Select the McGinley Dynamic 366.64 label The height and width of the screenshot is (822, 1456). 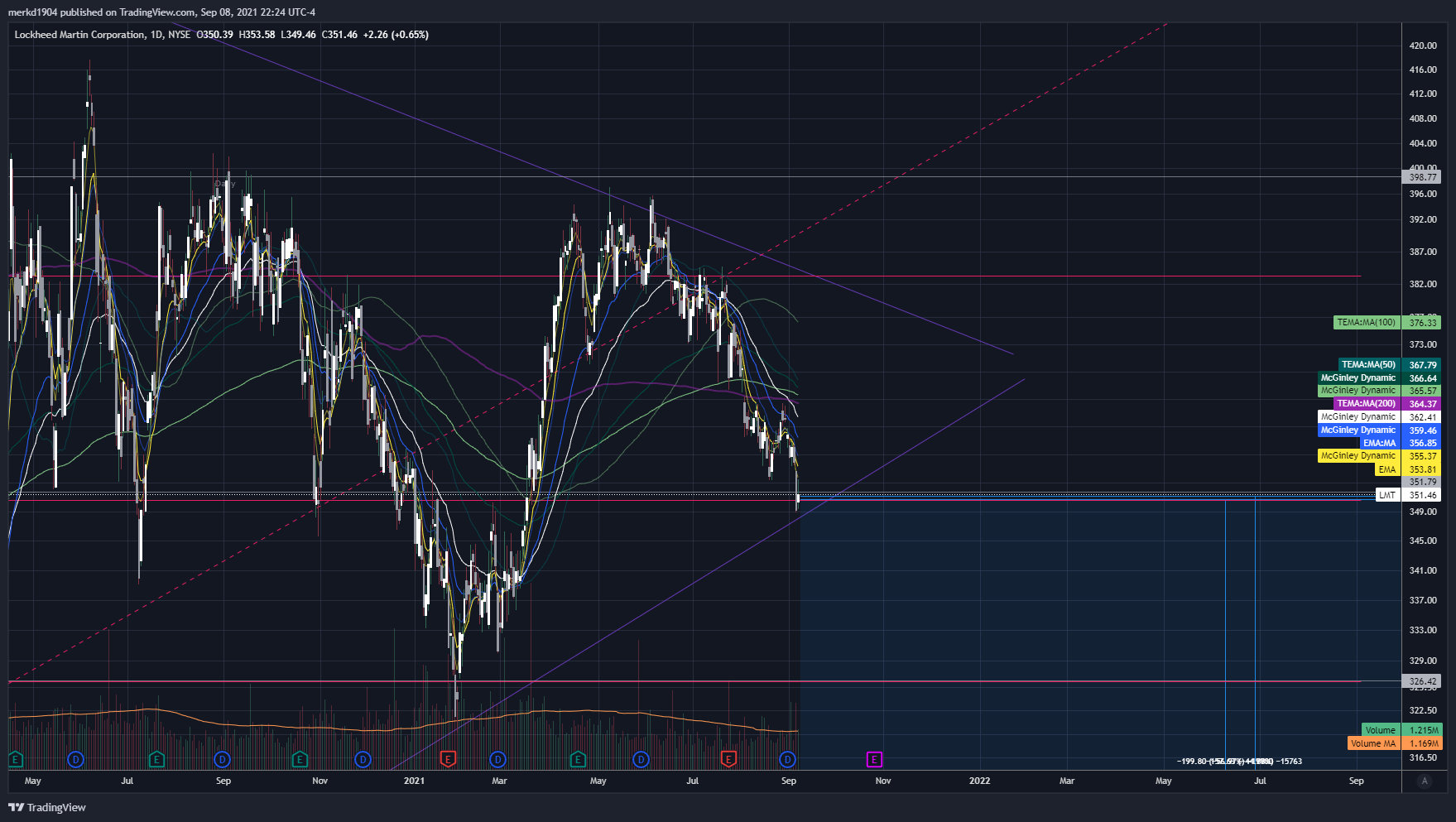(1358, 378)
